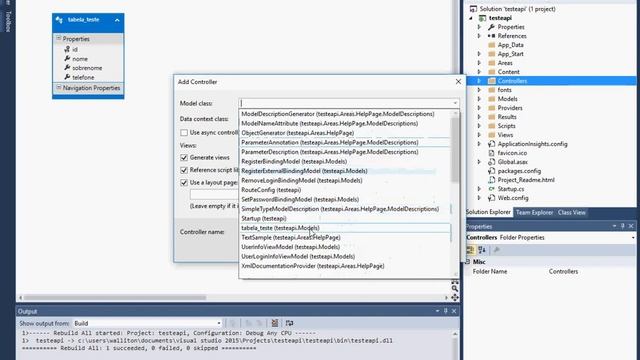The height and width of the screenshot is (360, 640).
Task: Collapse the Misc category in Properties
Action: pyautogui.click(x=468, y=262)
